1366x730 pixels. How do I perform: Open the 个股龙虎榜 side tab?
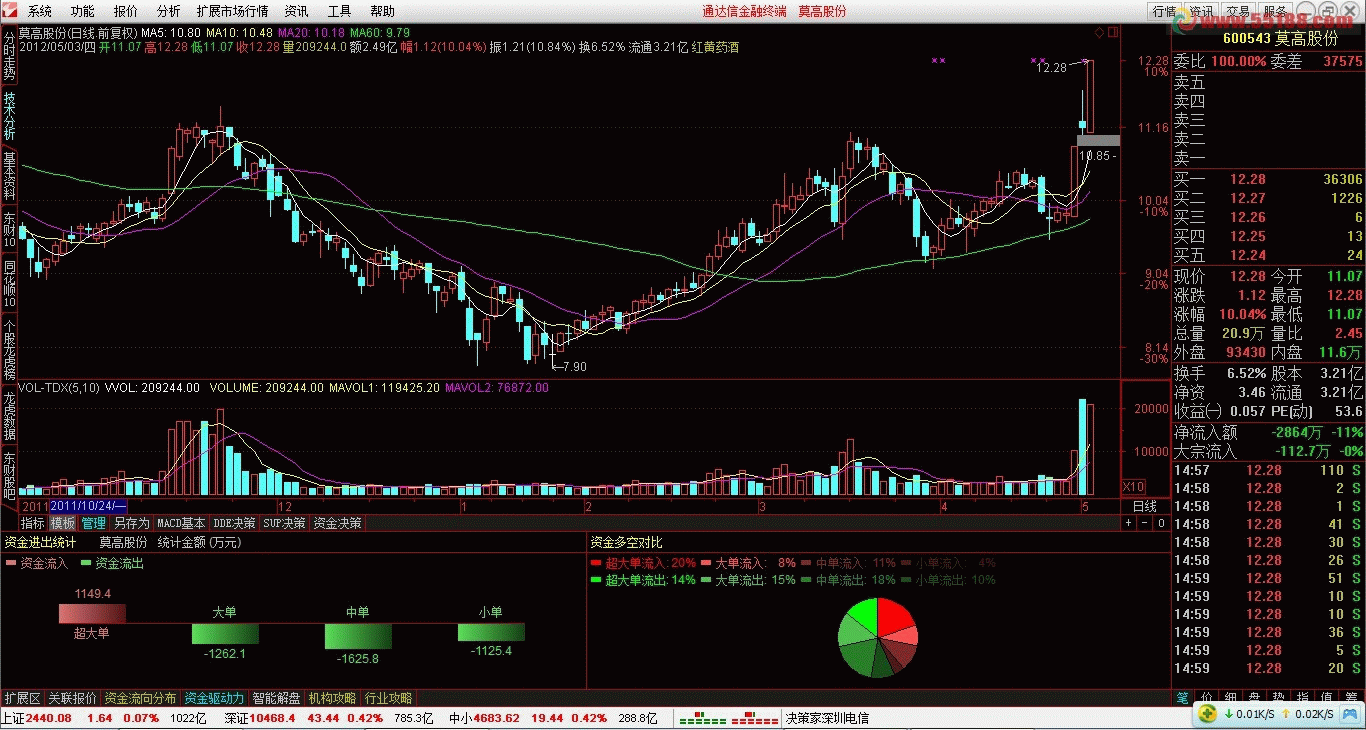coord(9,349)
